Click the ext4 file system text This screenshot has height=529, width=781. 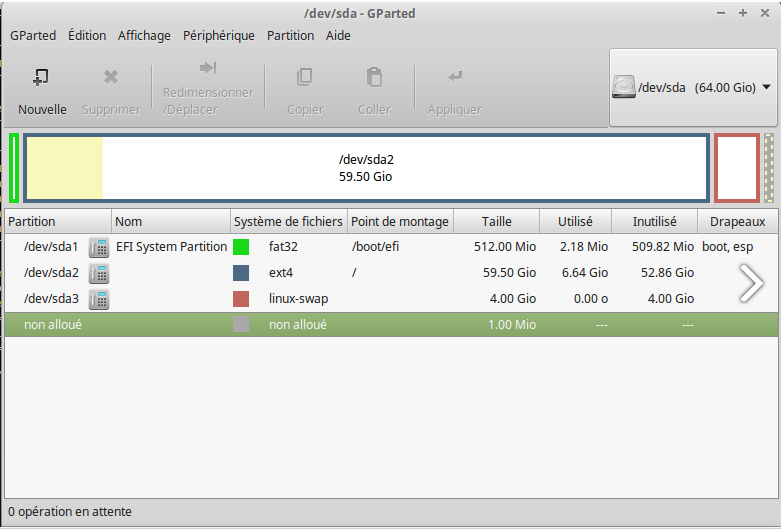coord(281,273)
